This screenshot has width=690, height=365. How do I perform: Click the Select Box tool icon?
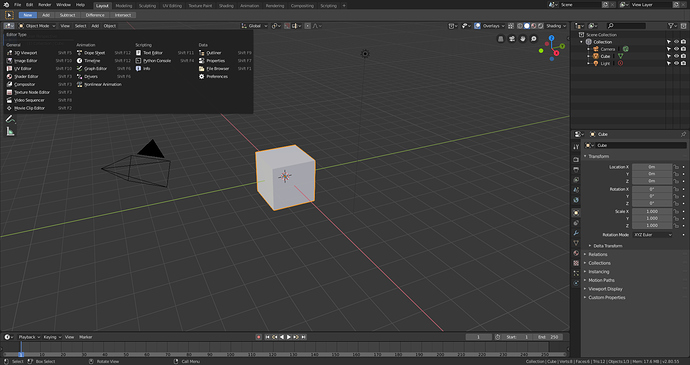point(9,15)
